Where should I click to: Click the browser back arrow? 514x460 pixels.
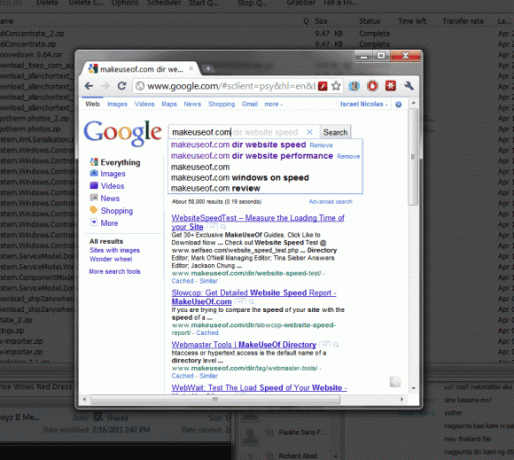(89, 86)
